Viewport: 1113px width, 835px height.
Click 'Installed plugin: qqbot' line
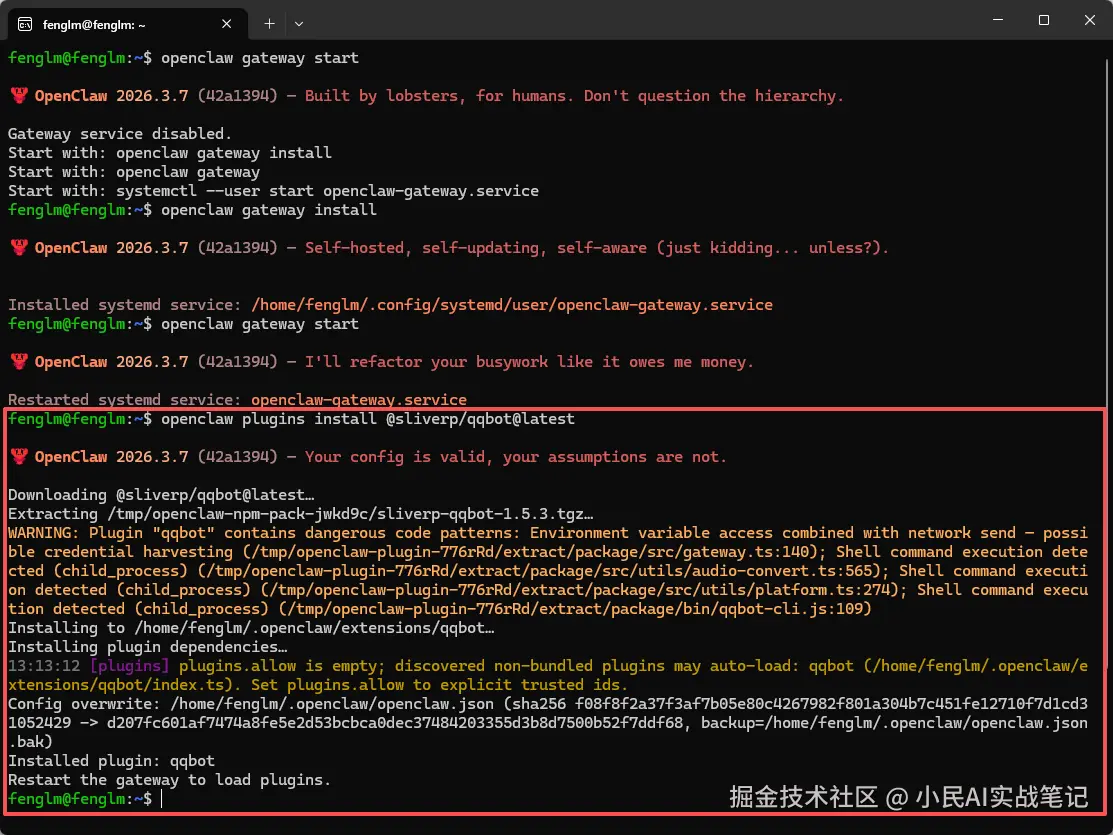pyautogui.click(x=111, y=761)
